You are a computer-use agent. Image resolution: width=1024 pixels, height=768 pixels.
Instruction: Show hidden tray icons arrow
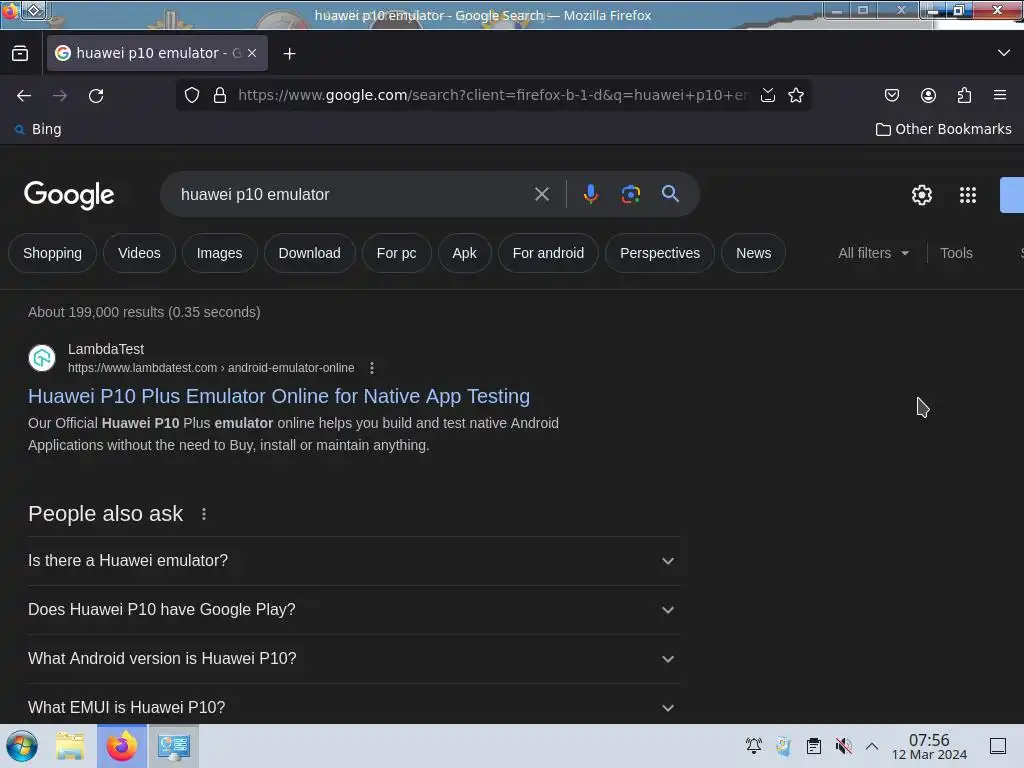[872, 746]
